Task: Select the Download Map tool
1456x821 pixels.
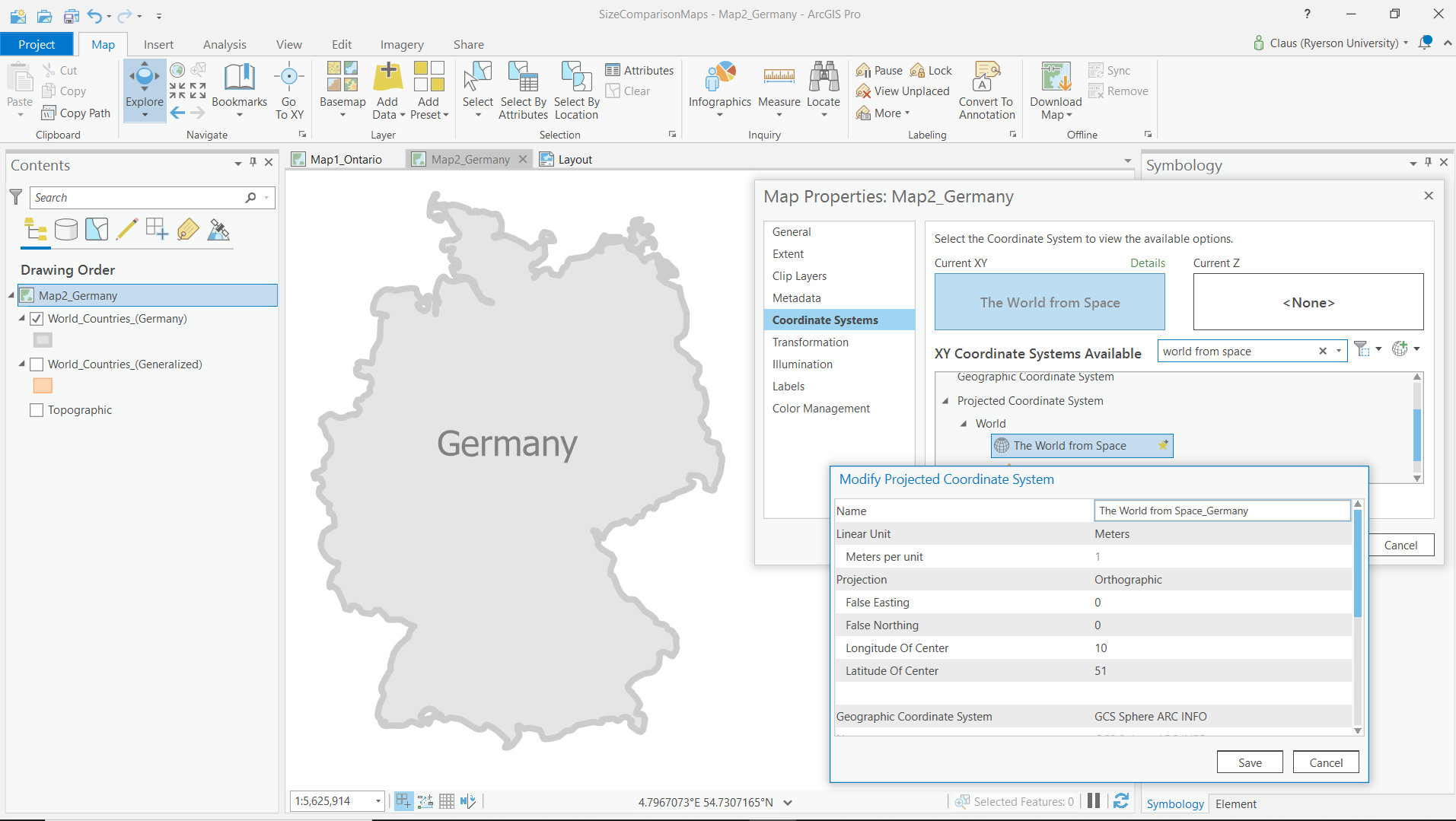Action: click(1053, 90)
